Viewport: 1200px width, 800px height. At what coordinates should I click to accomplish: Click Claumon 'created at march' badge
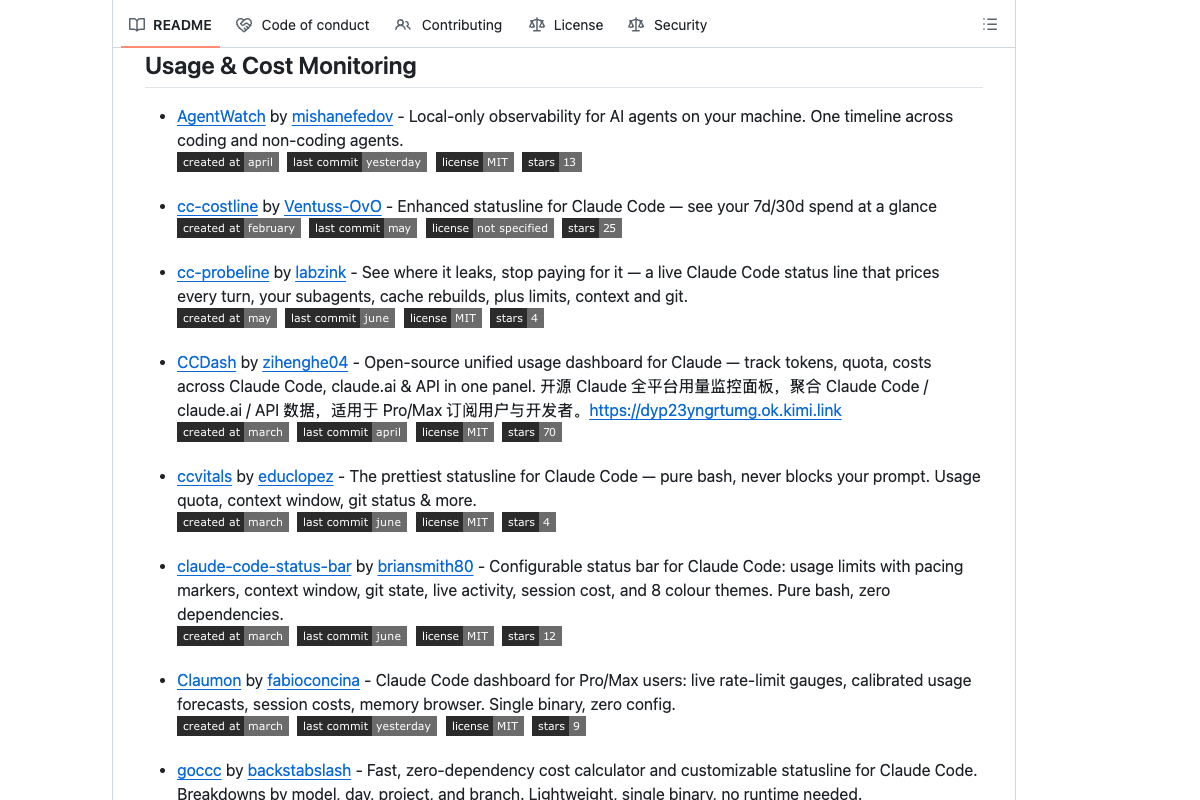click(x=233, y=726)
